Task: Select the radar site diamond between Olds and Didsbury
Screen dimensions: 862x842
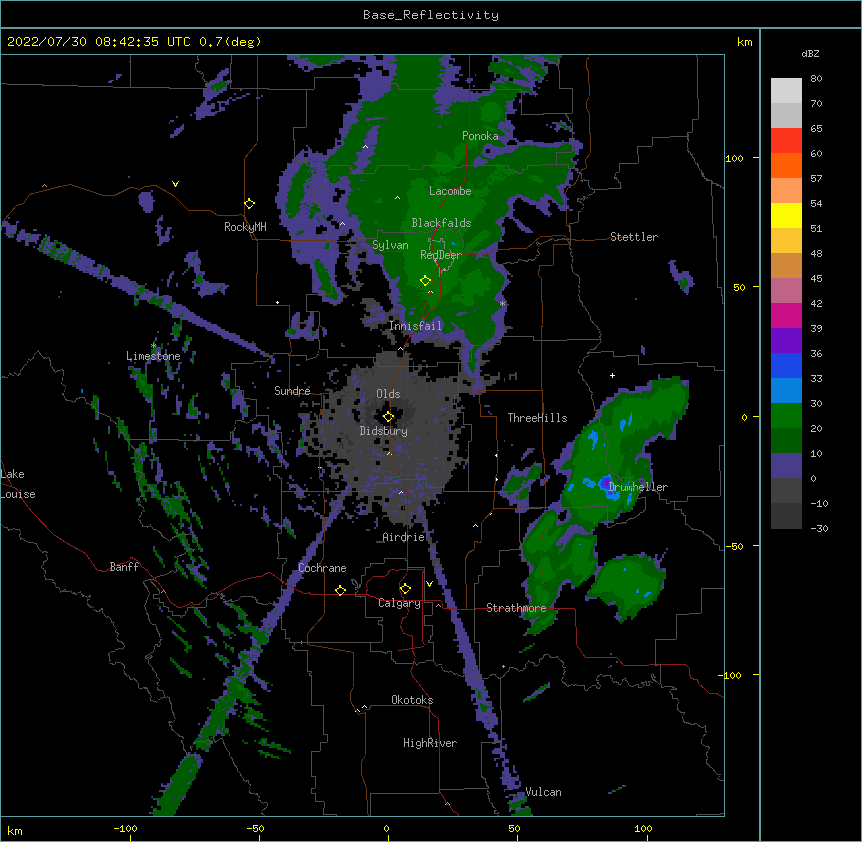Action: pyautogui.click(x=388, y=416)
